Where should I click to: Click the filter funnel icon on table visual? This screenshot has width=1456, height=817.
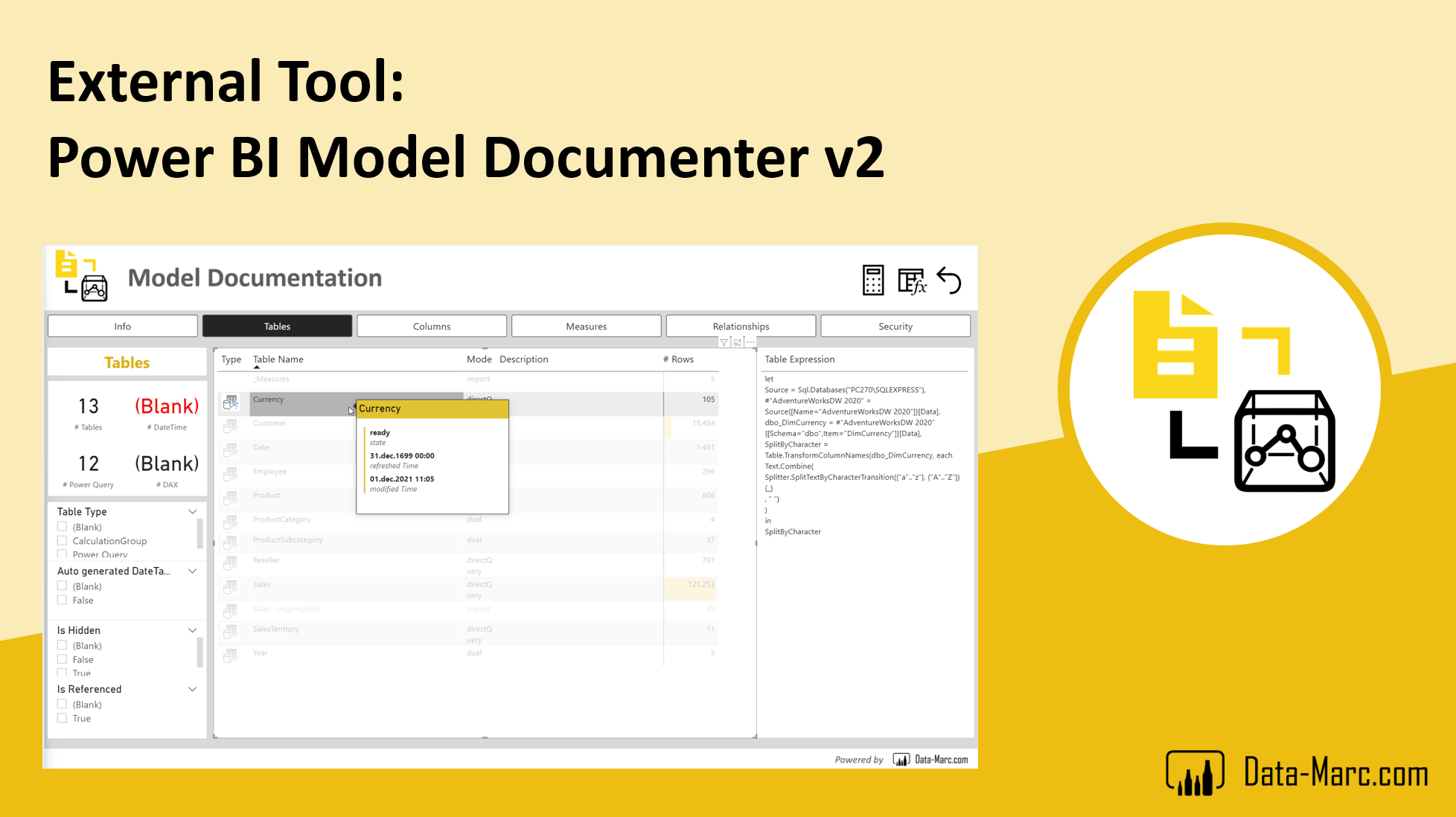click(724, 342)
